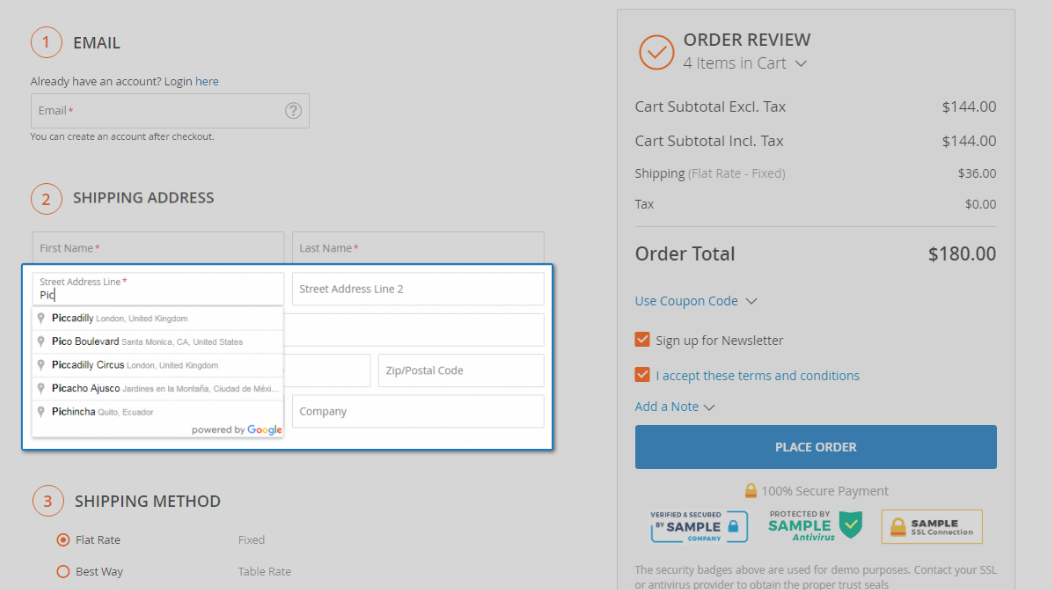
Task: Click the Verified & Secured by Sample badge
Action: tap(699, 526)
